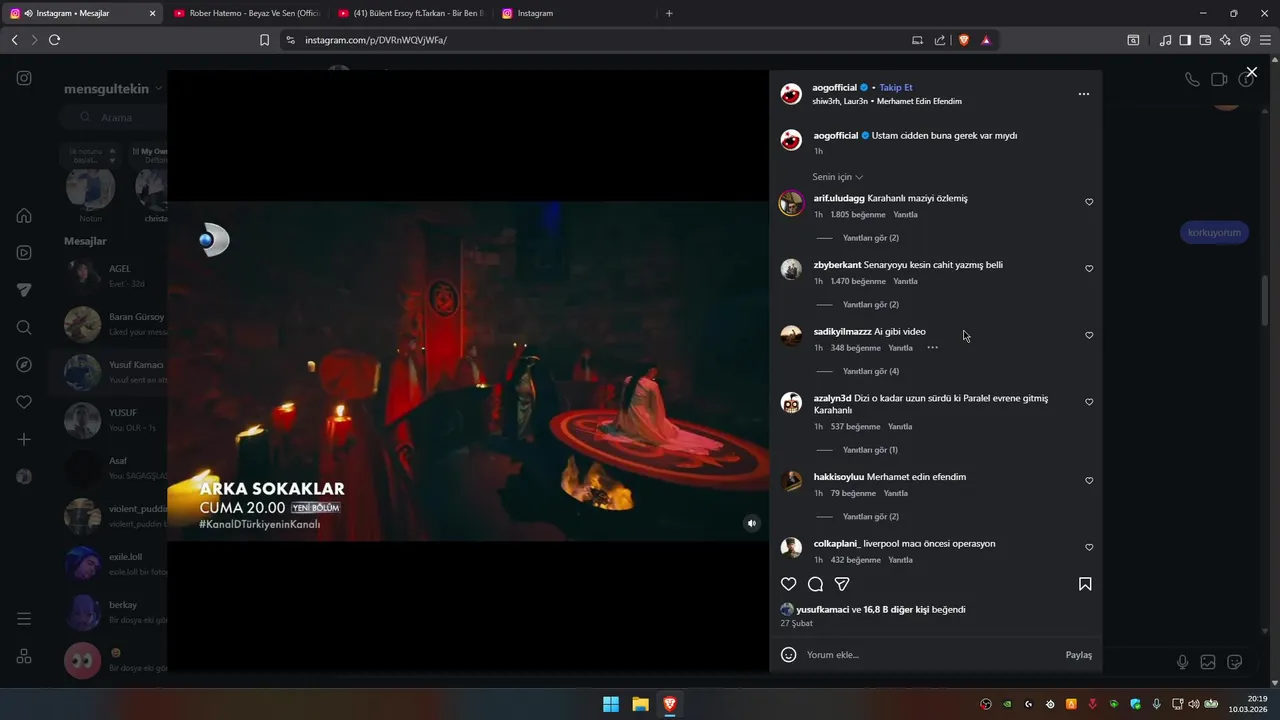
Task: Open File Explorer from taskbar
Action: pyautogui.click(x=640, y=704)
